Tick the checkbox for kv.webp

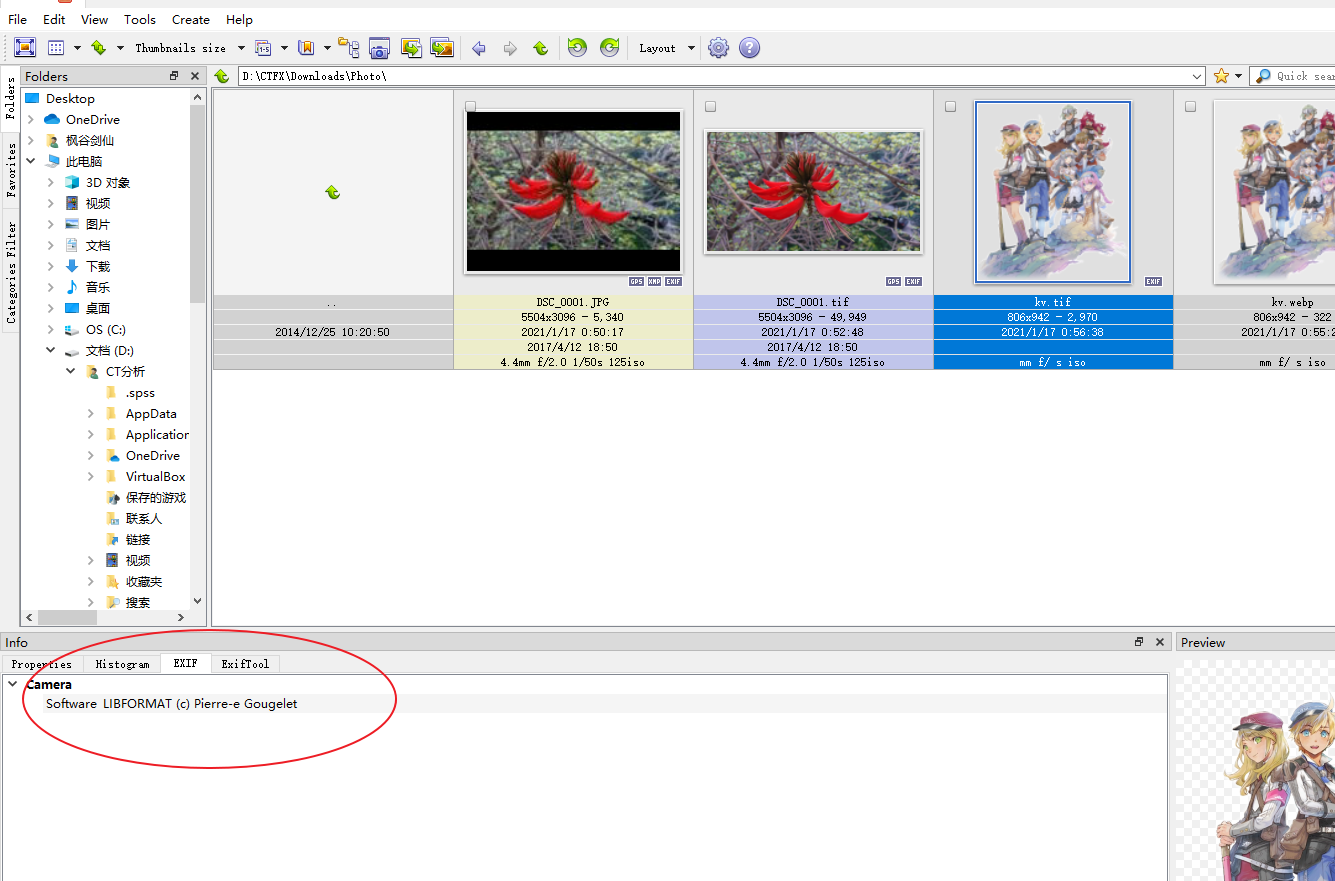(1191, 106)
